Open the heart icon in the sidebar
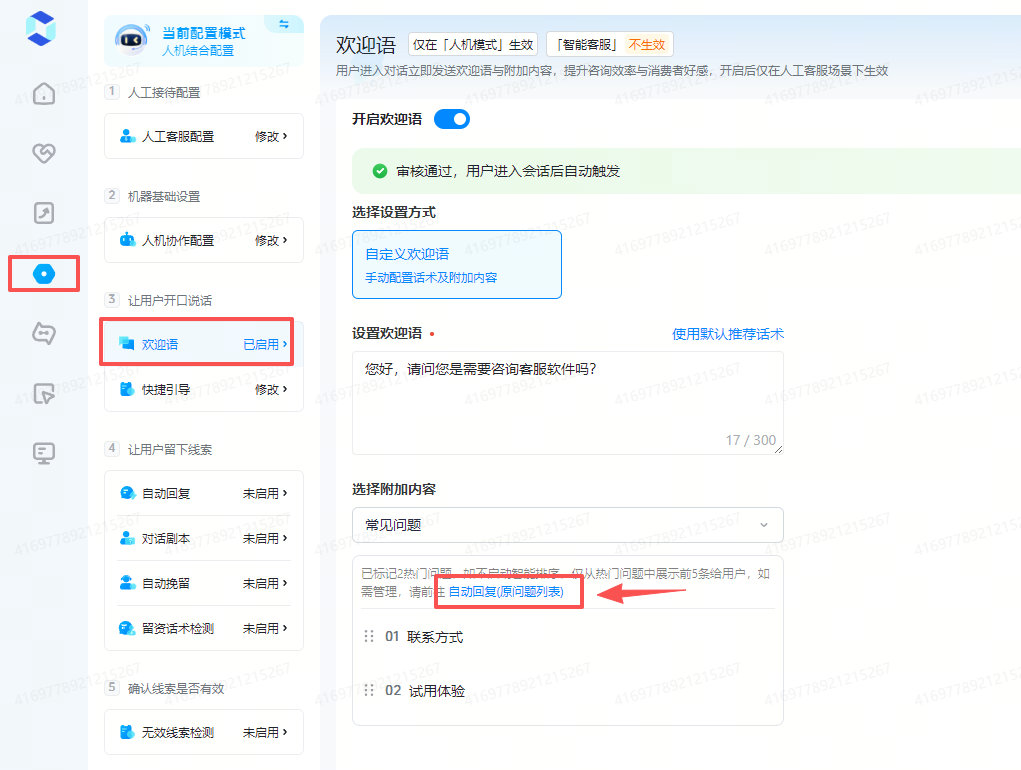This screenshot has width=1021, height=770. point(44,153)
